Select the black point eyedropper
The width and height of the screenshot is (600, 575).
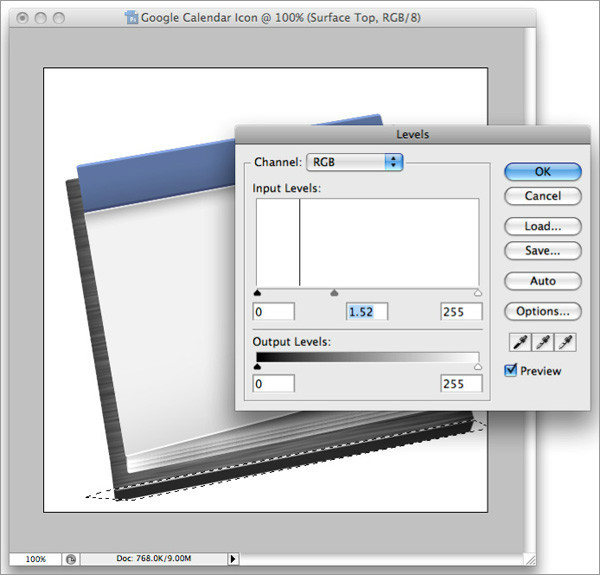[519, 343]
